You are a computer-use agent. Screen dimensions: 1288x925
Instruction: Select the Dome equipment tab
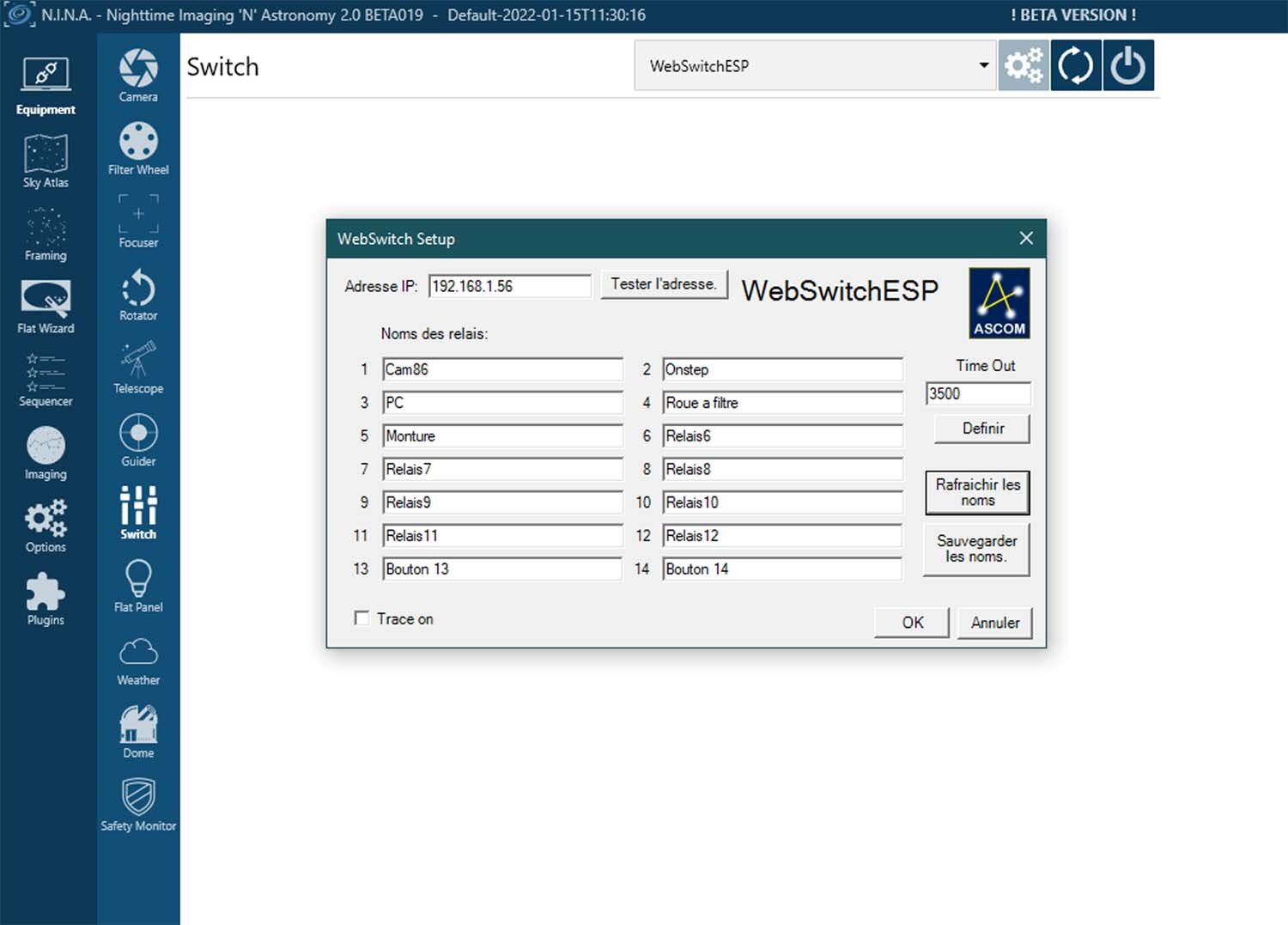[138, 733]
